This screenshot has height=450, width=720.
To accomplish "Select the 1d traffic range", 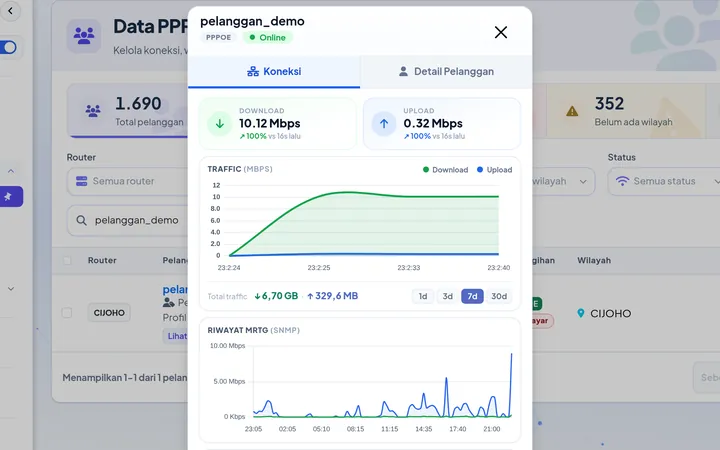I will pos(423,296).
